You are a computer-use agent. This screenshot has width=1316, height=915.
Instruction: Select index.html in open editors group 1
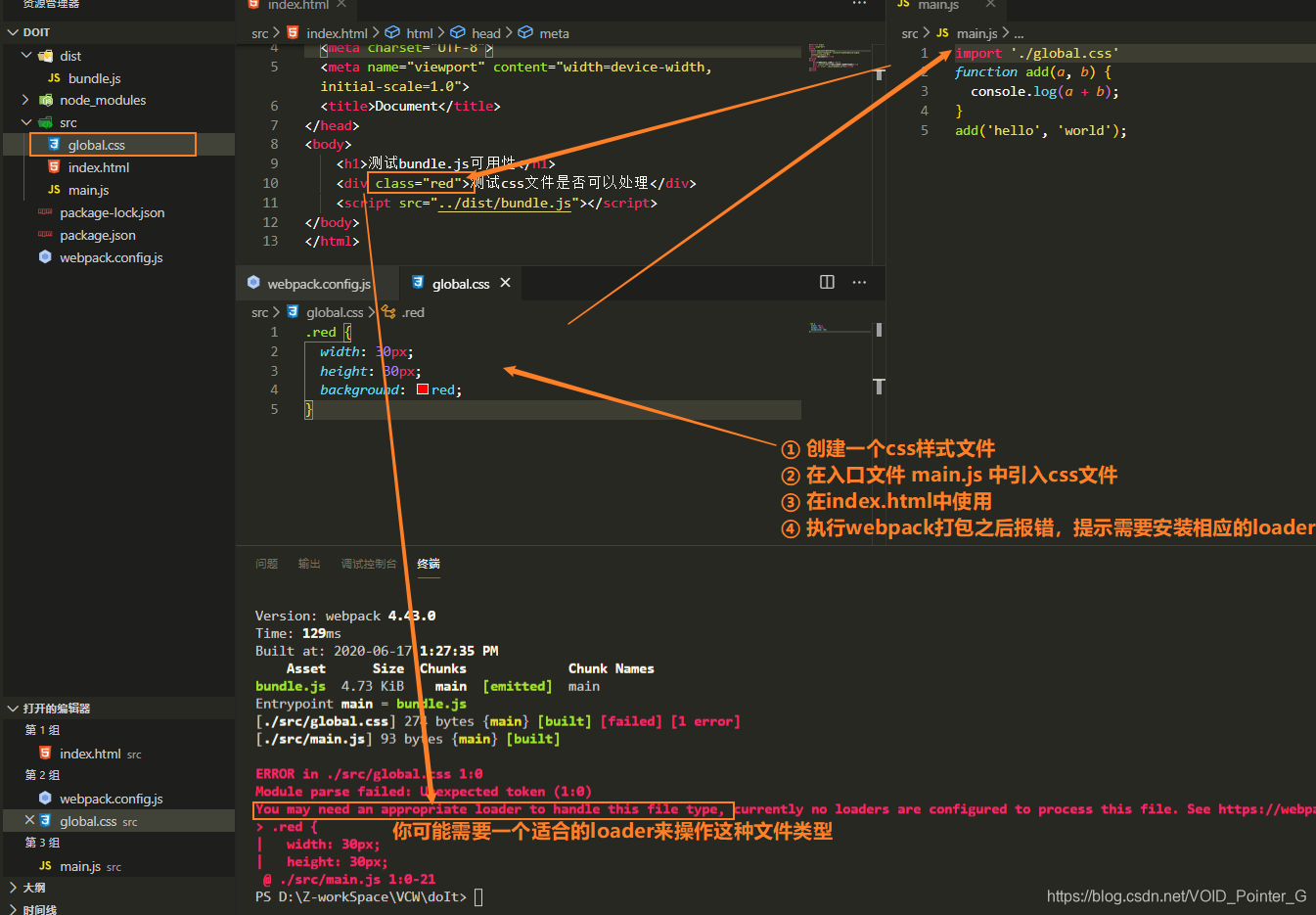(x=90, y=754)
